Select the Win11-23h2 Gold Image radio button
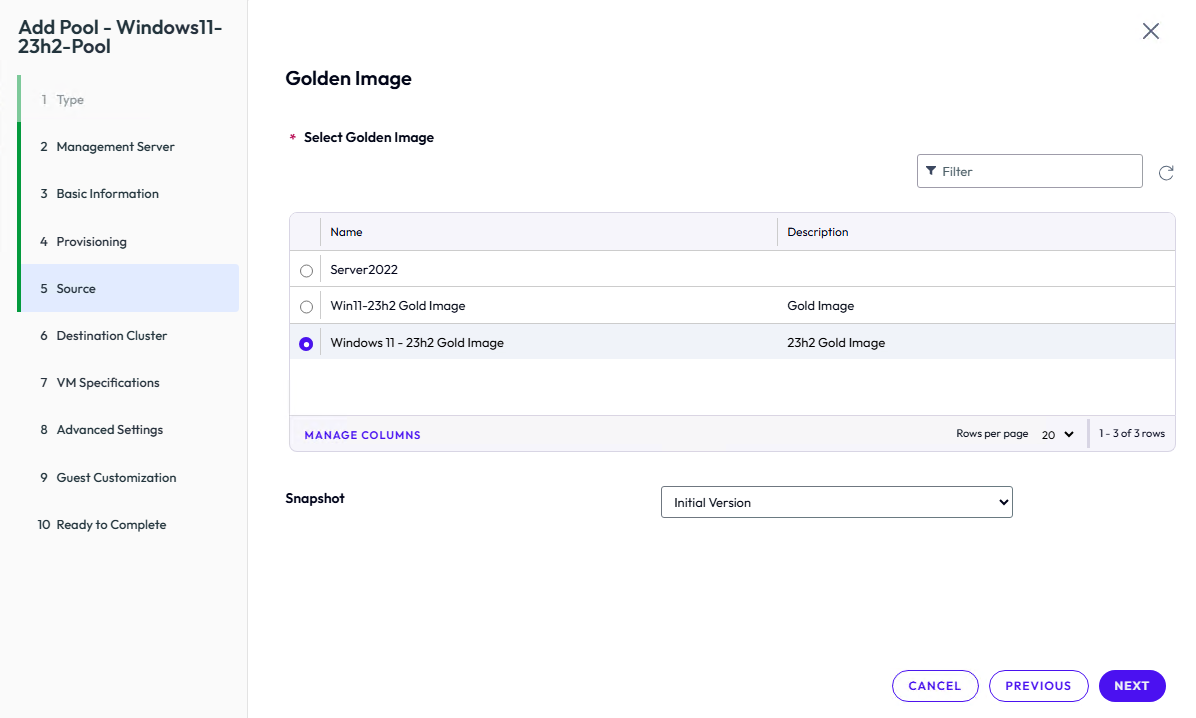Screen dimensions: 1196x718 pos(306,307)
